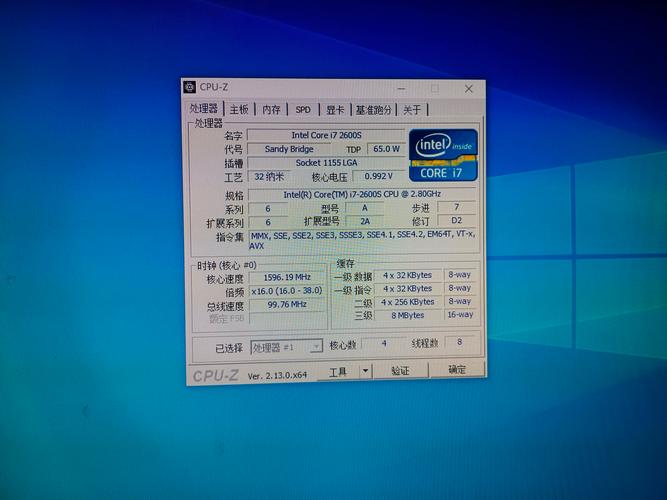Click the 16-way associativity value
667x500 pixels.
pos(460,314)
